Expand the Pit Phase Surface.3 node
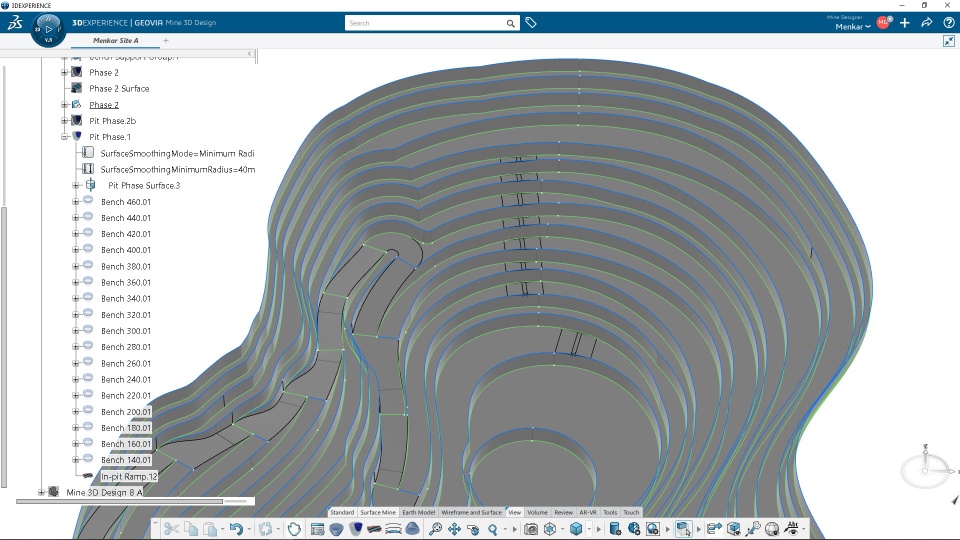Image resolution: width=960 pixels, height=540 pixels. [x=76, y=186]
